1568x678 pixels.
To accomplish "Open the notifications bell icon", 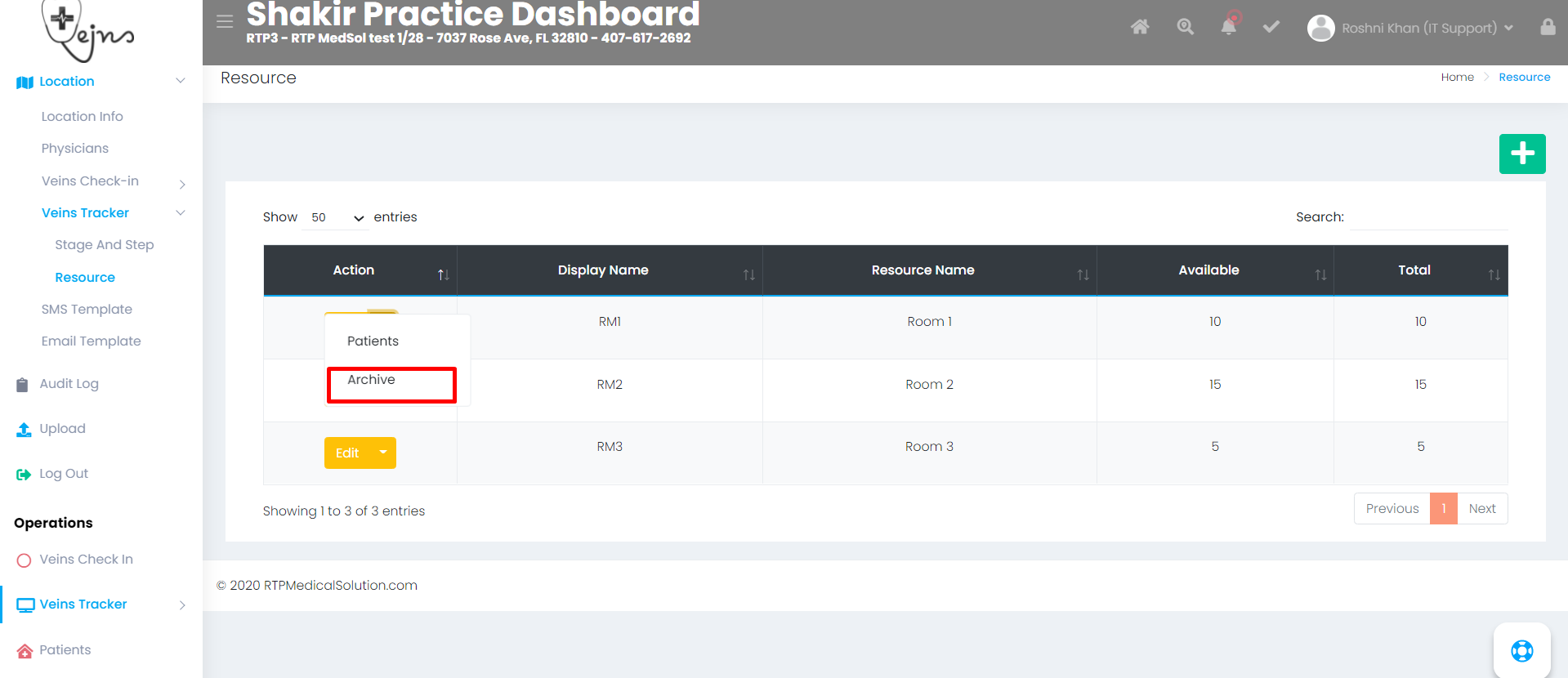I will [1228, 27].
